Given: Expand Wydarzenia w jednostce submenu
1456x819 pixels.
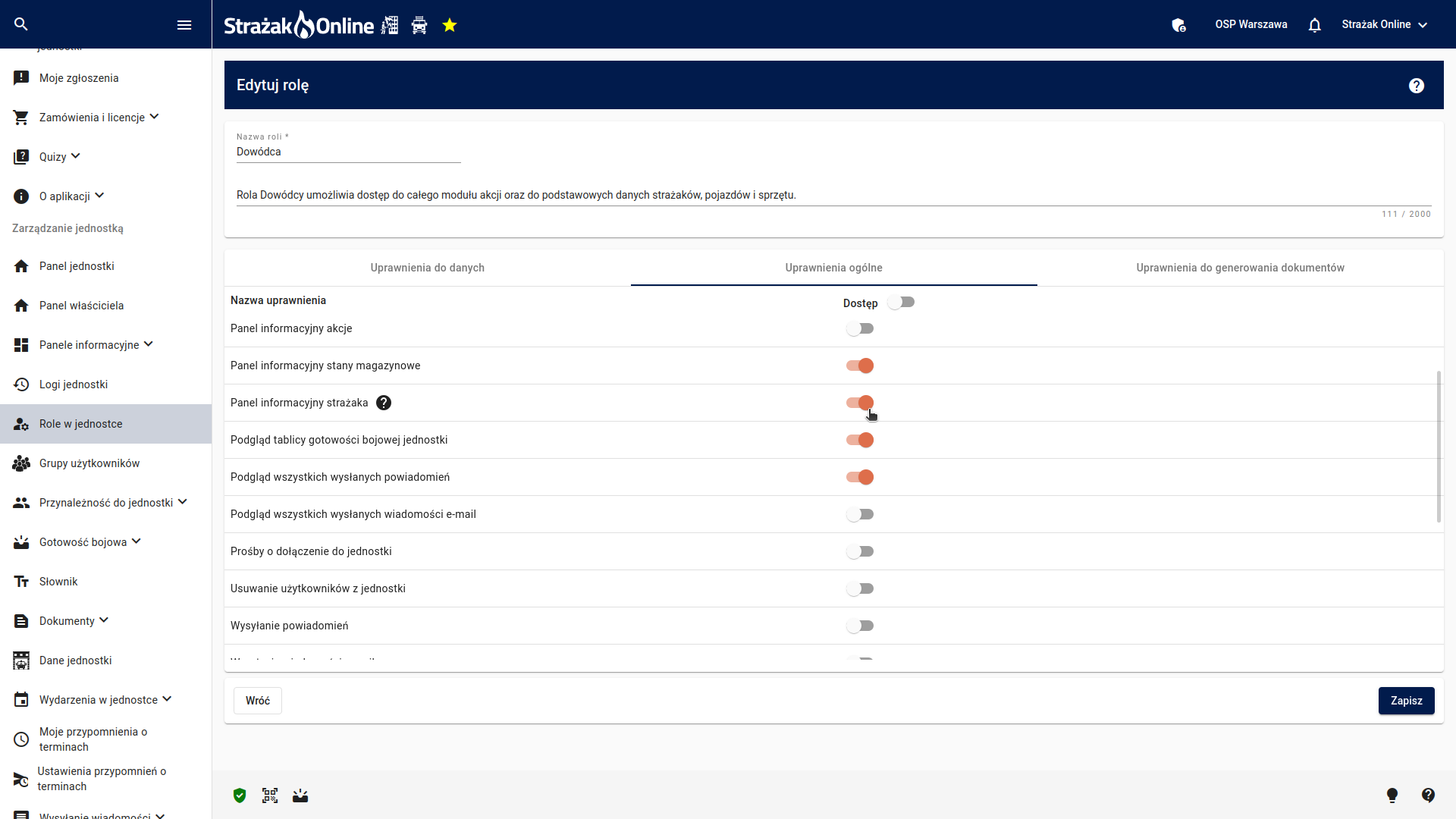Looking at the screenshot, I should 168,699.
